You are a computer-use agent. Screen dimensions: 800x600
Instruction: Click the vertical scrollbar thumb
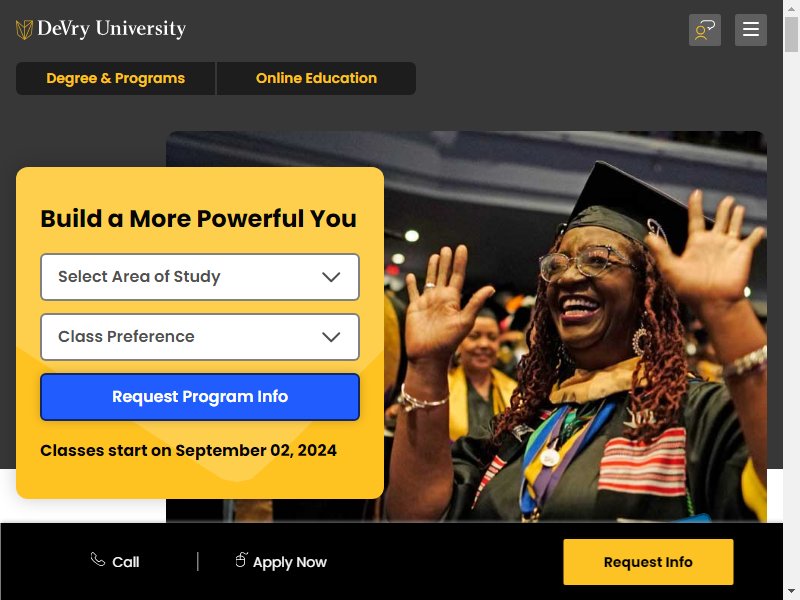click(x=791, y=35)
